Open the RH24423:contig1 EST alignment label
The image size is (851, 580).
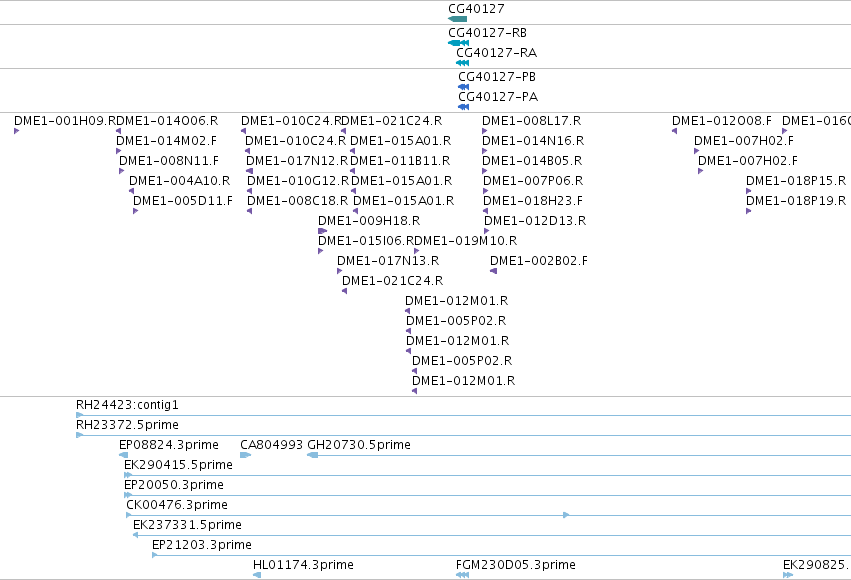click(128, 405)
